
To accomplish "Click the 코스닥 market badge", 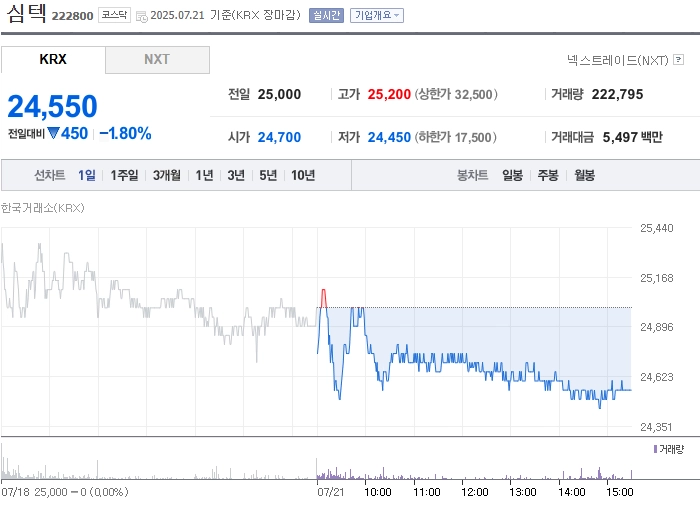I will (114, 15).
